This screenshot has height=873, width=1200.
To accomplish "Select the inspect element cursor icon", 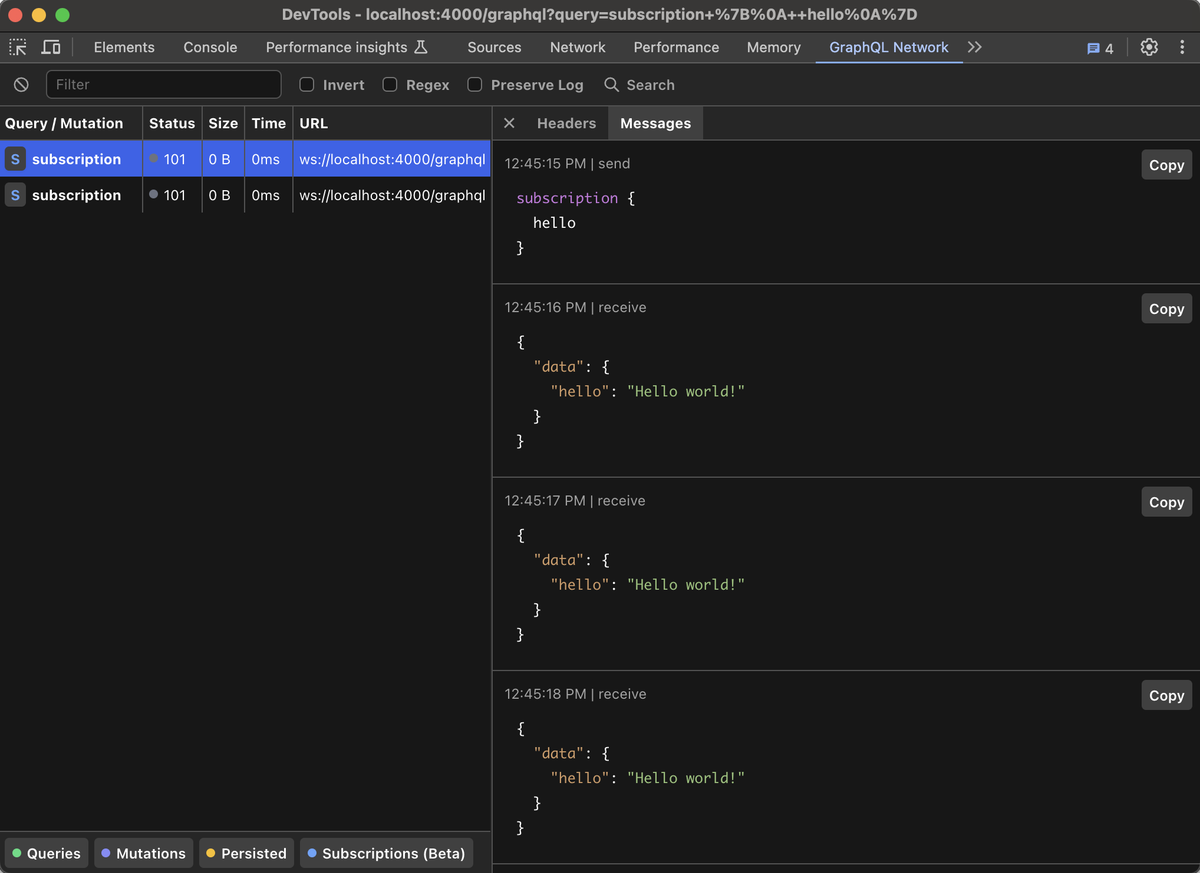I will coord(17,46).
